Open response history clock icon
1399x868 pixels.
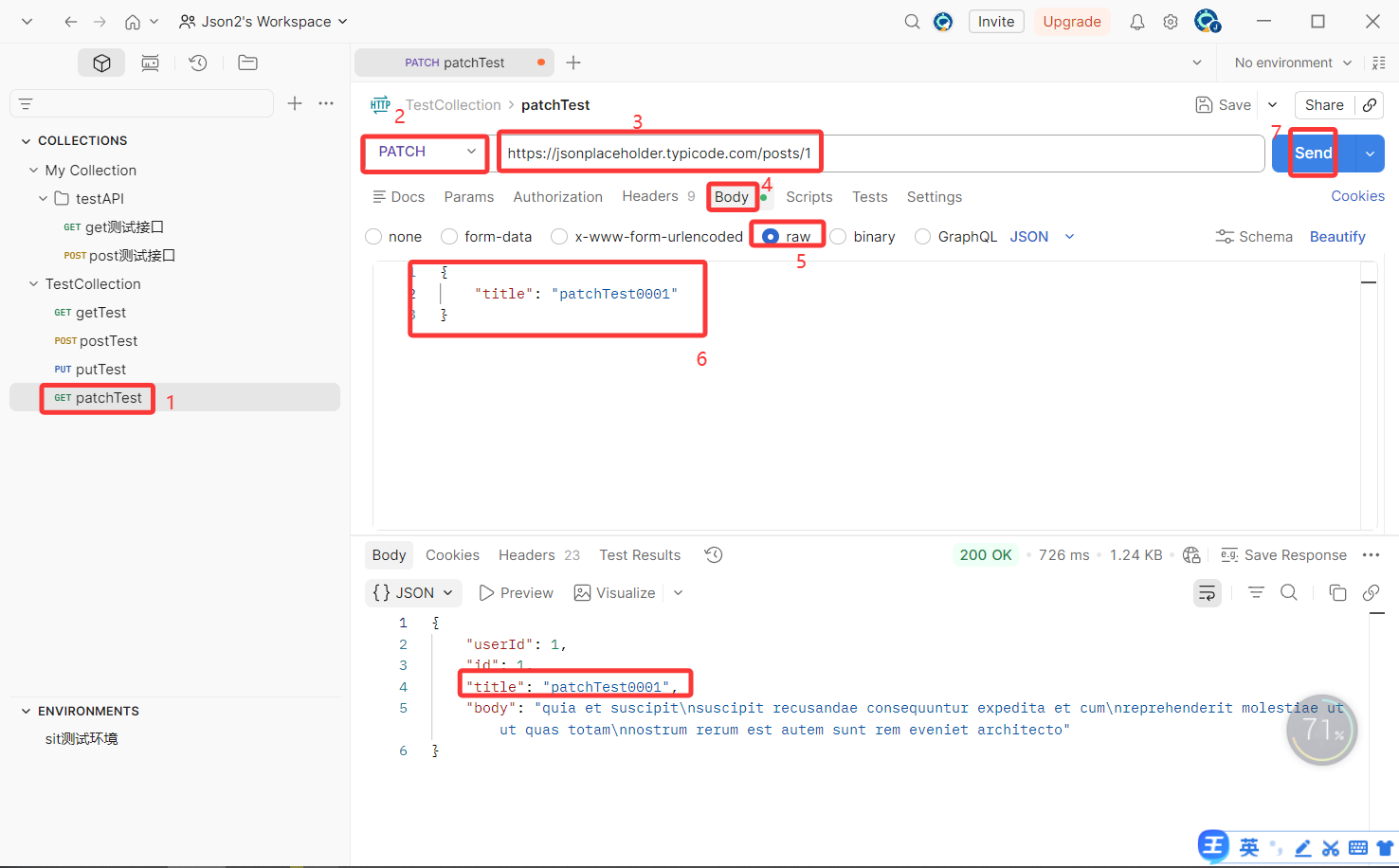pyautogui.click(x=714, y=554)
